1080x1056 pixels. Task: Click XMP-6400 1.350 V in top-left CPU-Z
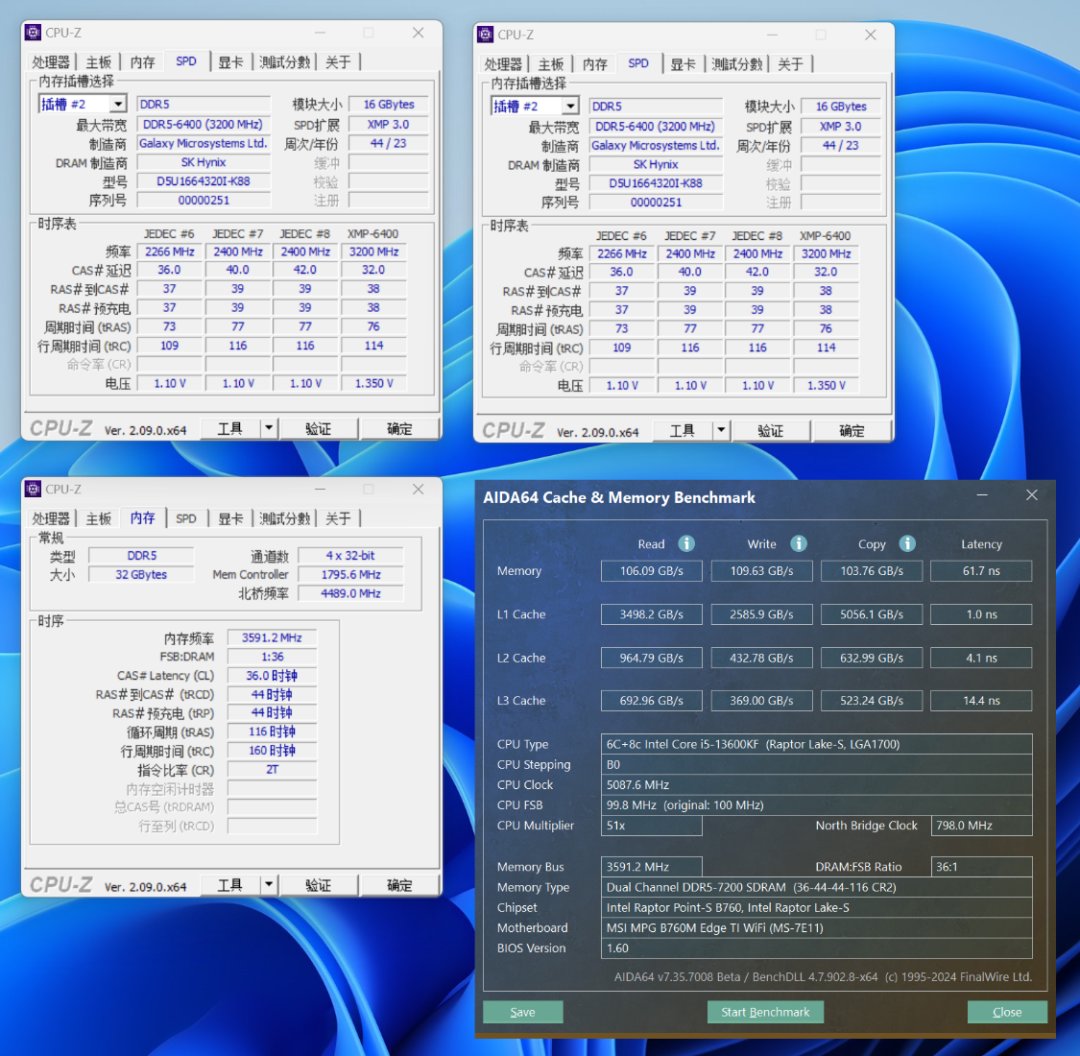tap(374, 383)
